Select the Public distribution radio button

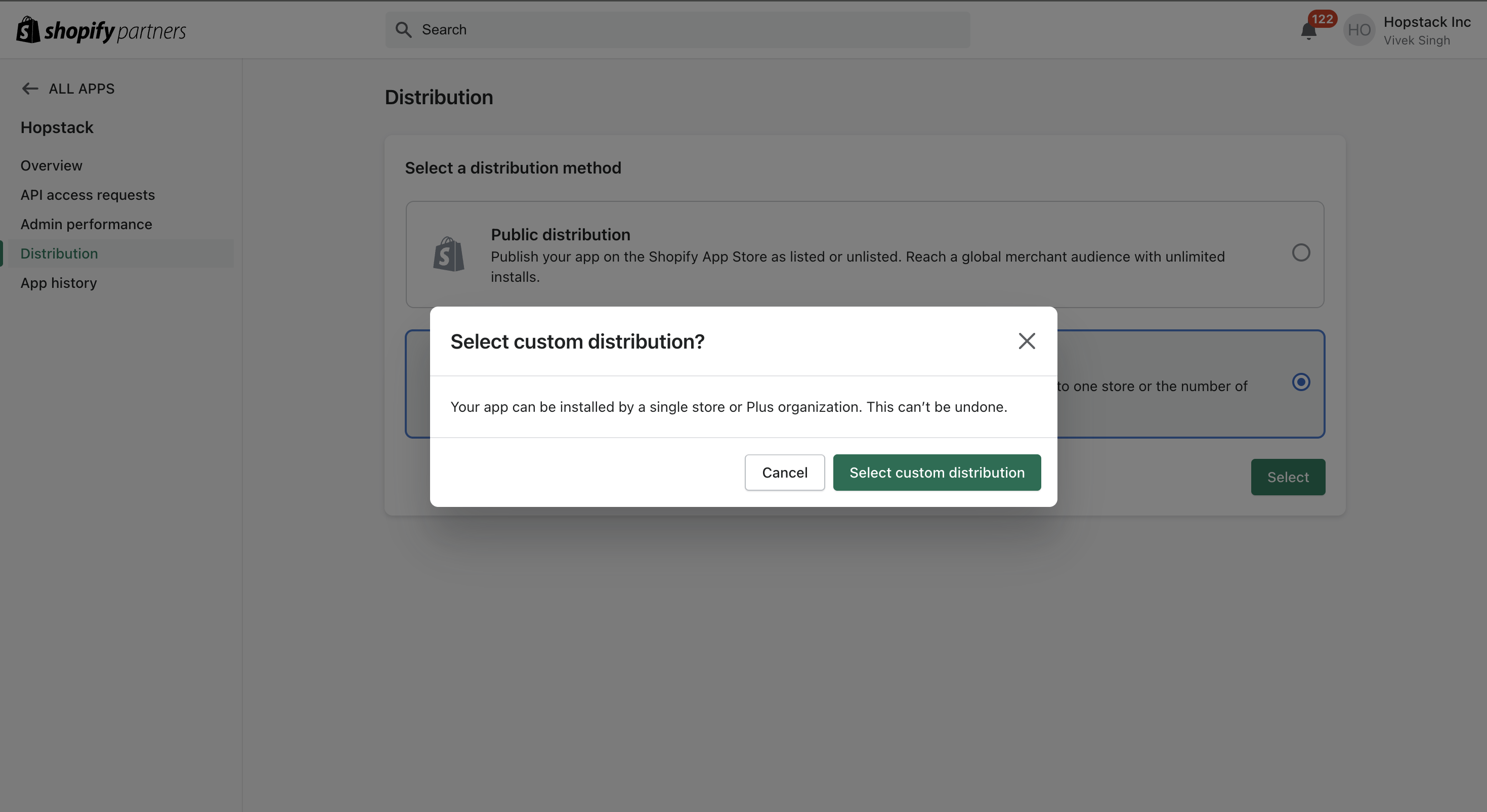[x=1300, y=253]
